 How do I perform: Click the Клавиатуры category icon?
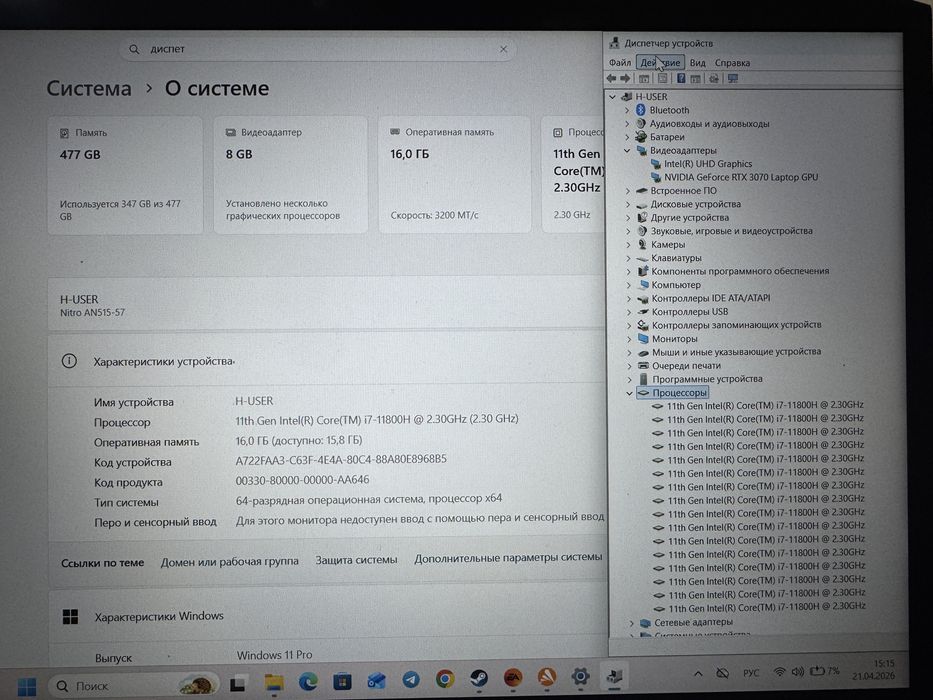click(642, 258)
